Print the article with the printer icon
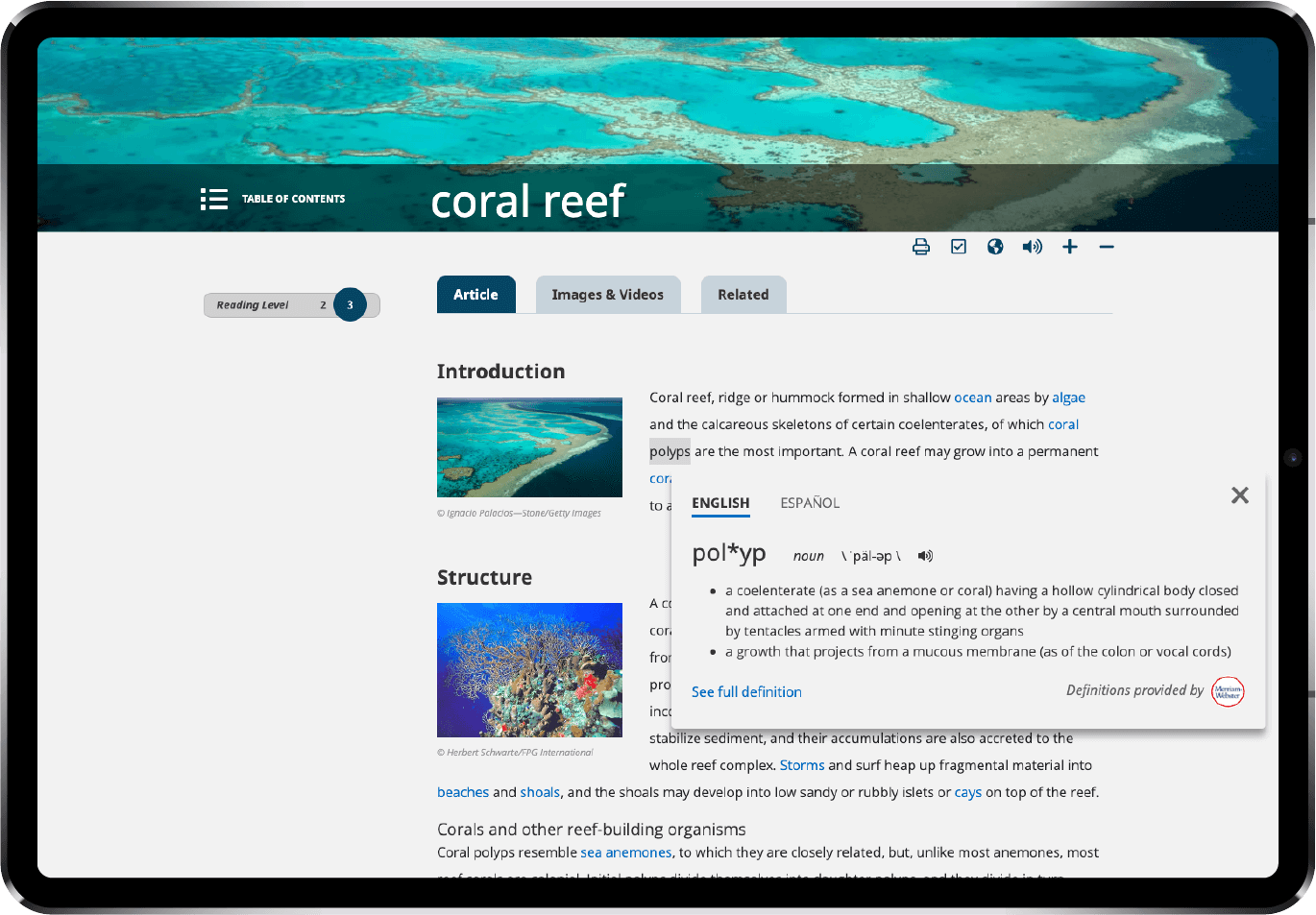 click(921, 247)
